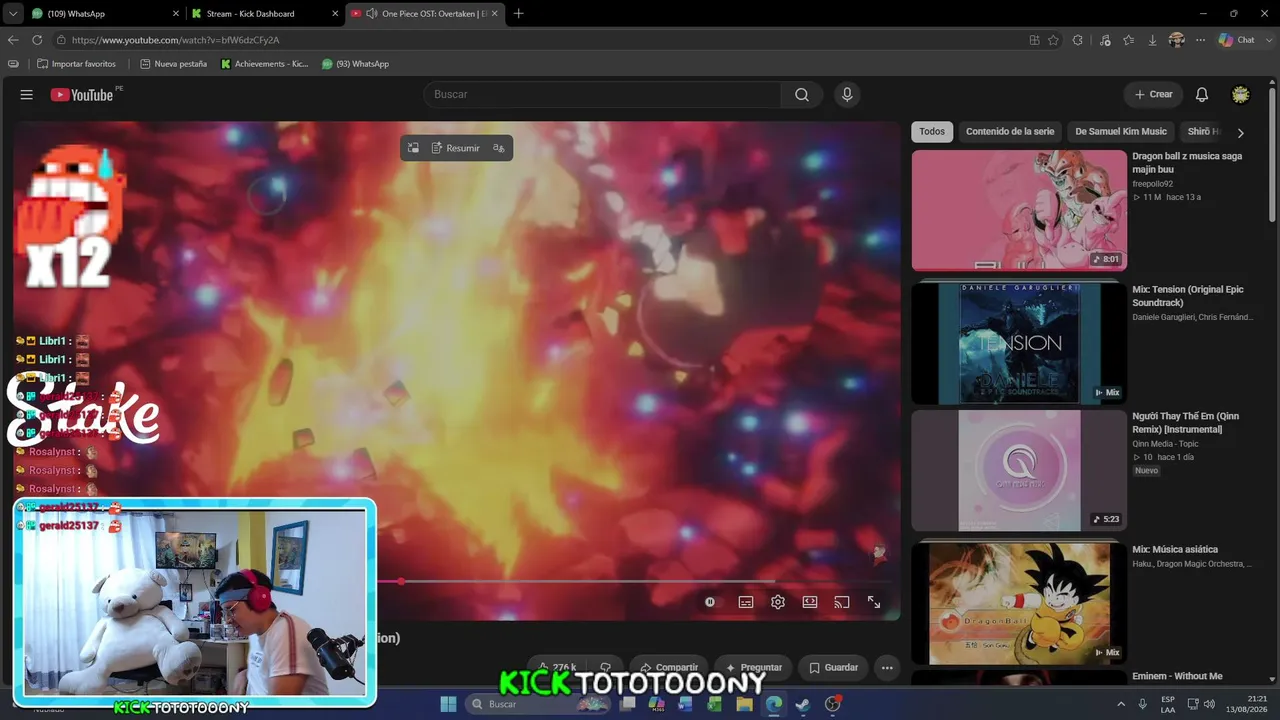Open the YouTube guide hamburger menu
1280x720 pixels.
(x=27, y=94)
